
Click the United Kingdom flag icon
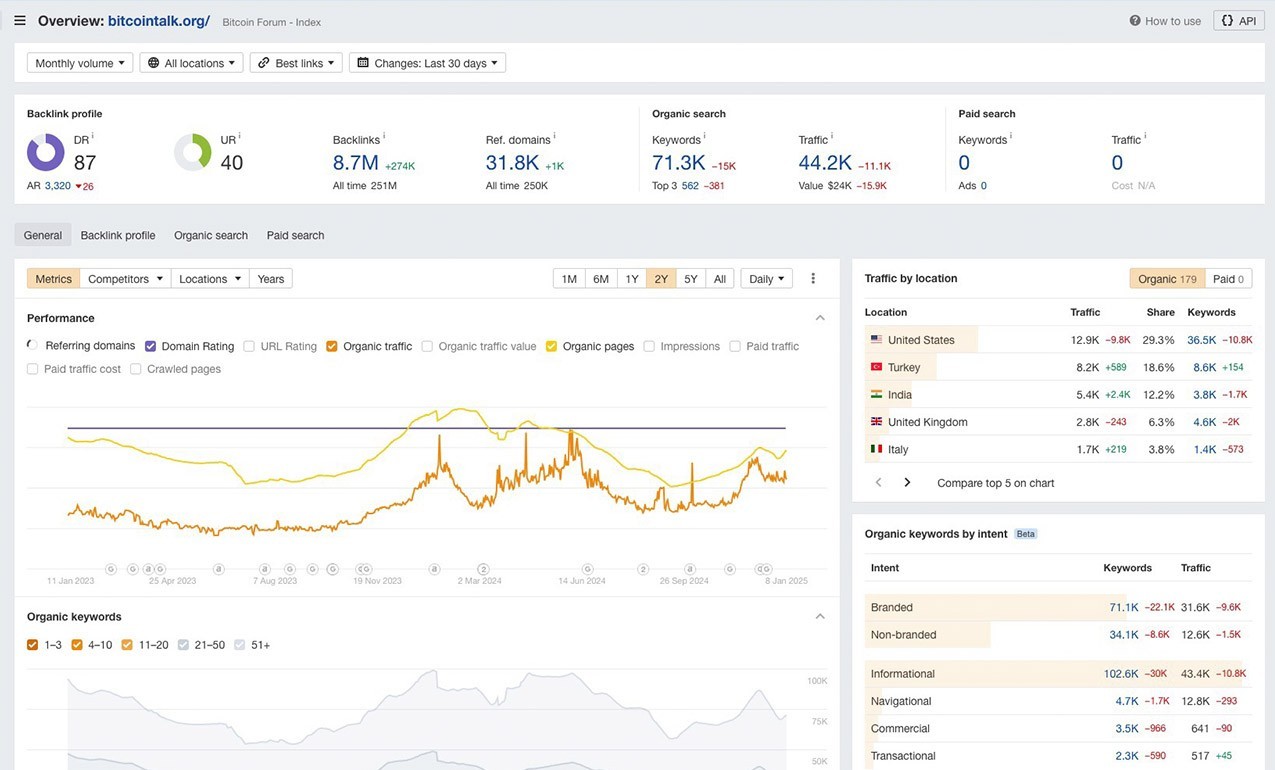click(877, 422)
